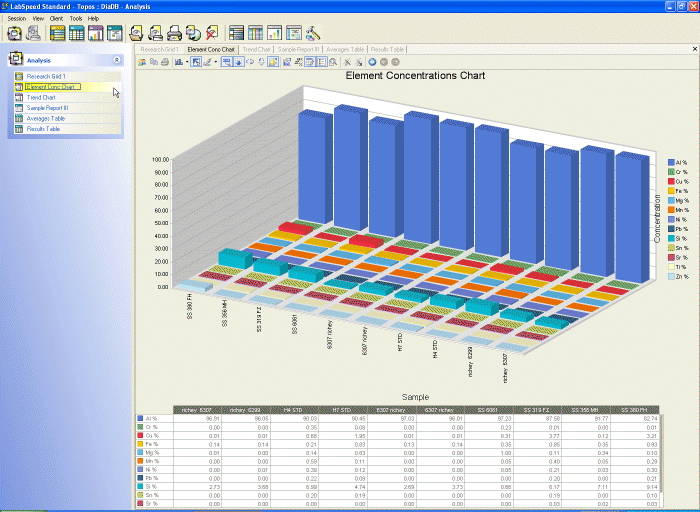
Task: Click the Si % legend color swatch
Action: (x=671, y=238)
